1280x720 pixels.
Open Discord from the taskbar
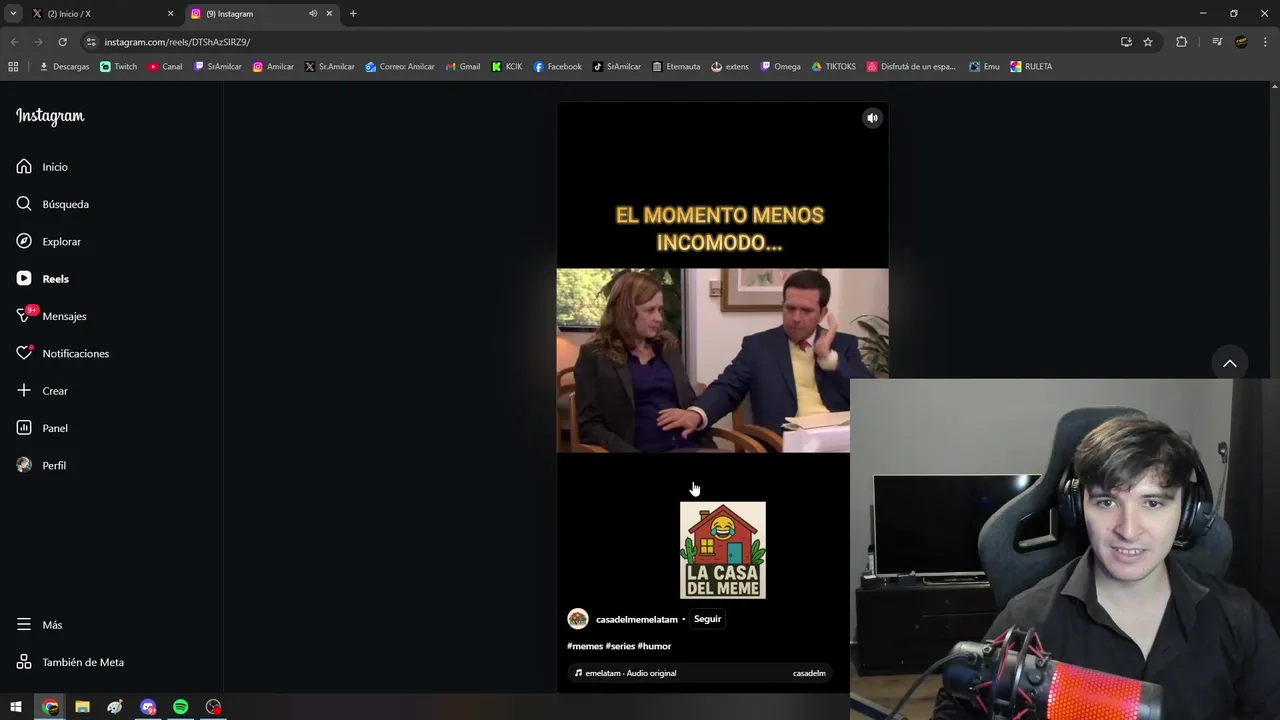click(x=148, y=707)
